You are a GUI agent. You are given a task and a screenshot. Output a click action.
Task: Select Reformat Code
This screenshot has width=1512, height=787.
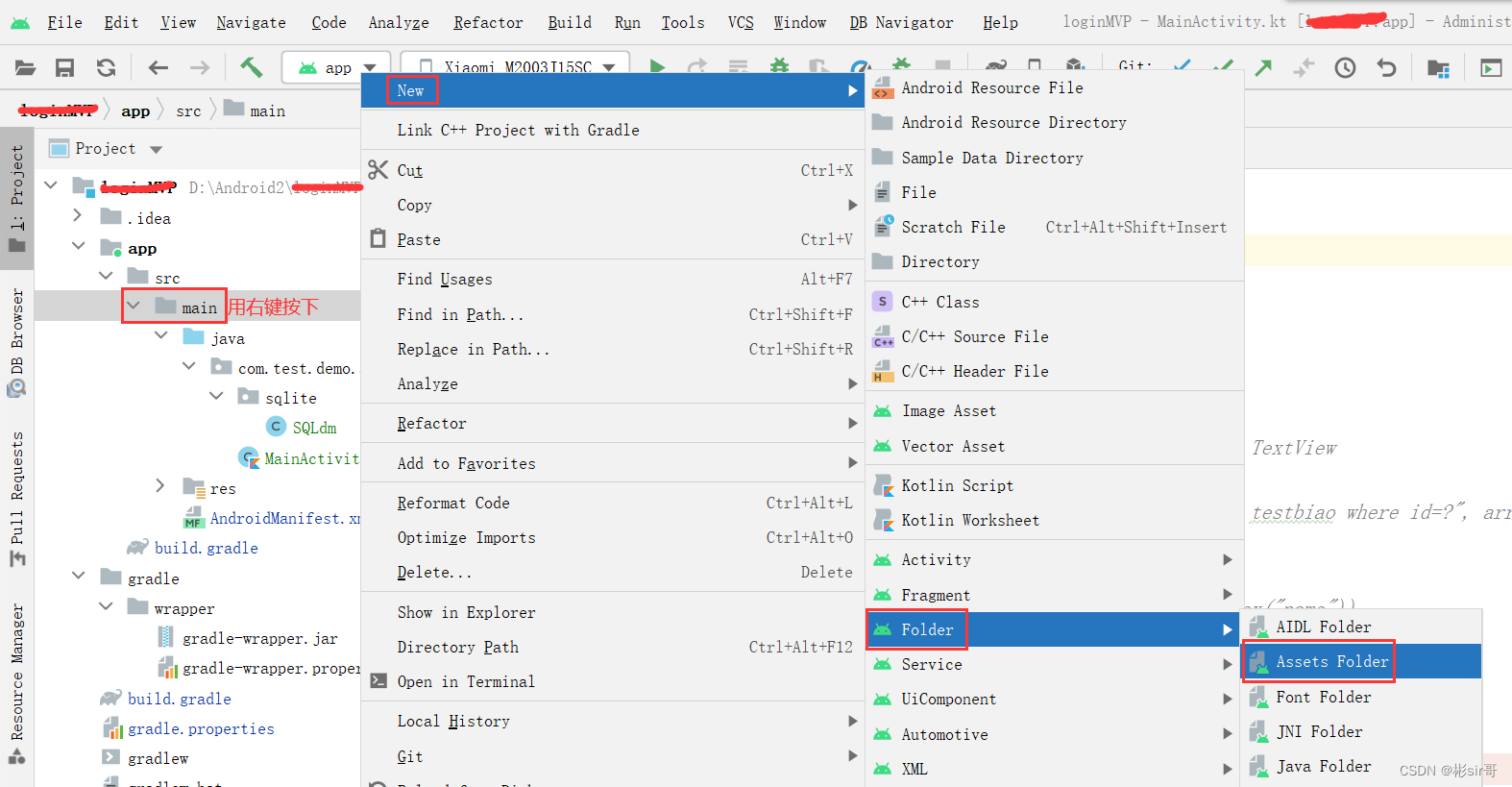click(613, 503)
